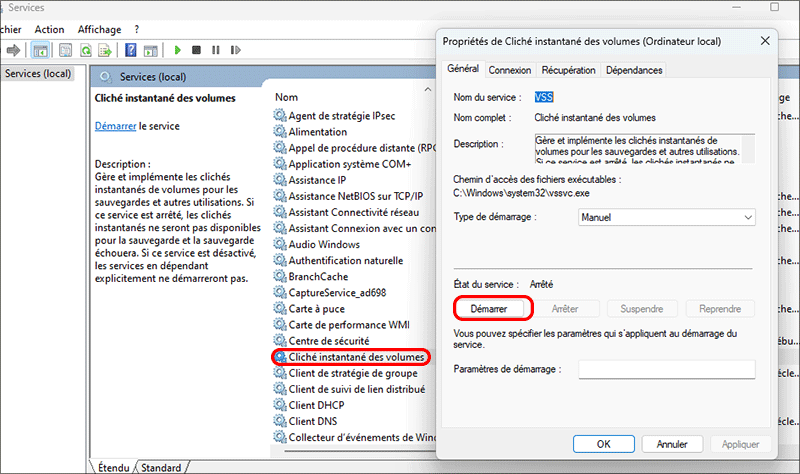
Task: Switch to the Dépendances tab
Action: click(634, 70)
